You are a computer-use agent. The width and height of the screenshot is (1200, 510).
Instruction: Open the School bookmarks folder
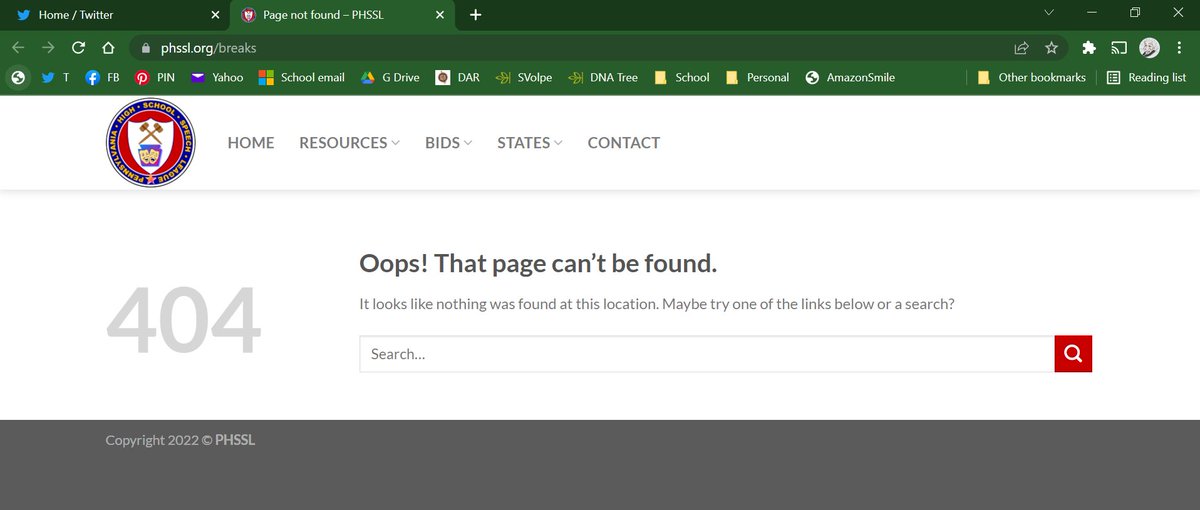point(680,77)
